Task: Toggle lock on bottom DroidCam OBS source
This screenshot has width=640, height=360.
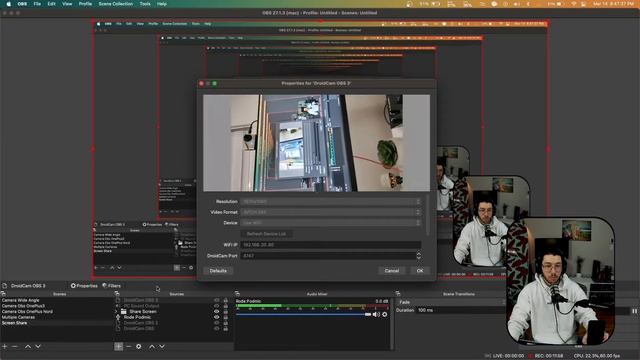Action: (x=226, y=328)
